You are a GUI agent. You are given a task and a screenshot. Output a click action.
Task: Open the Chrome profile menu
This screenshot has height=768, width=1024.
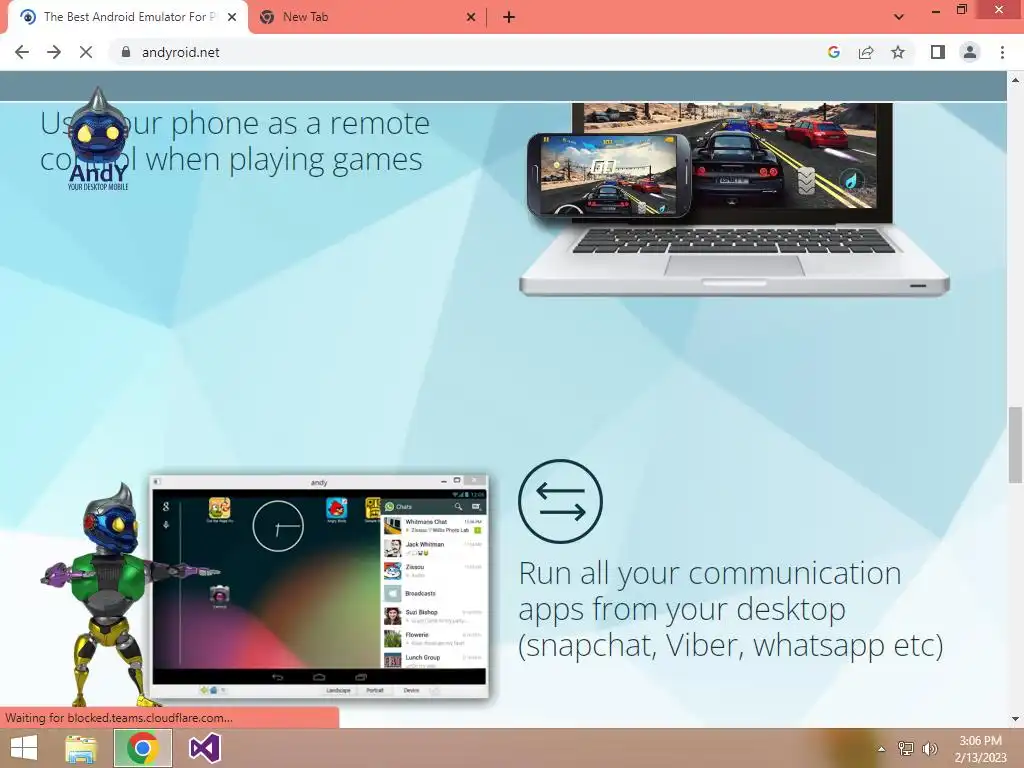(x=970, y=52)
